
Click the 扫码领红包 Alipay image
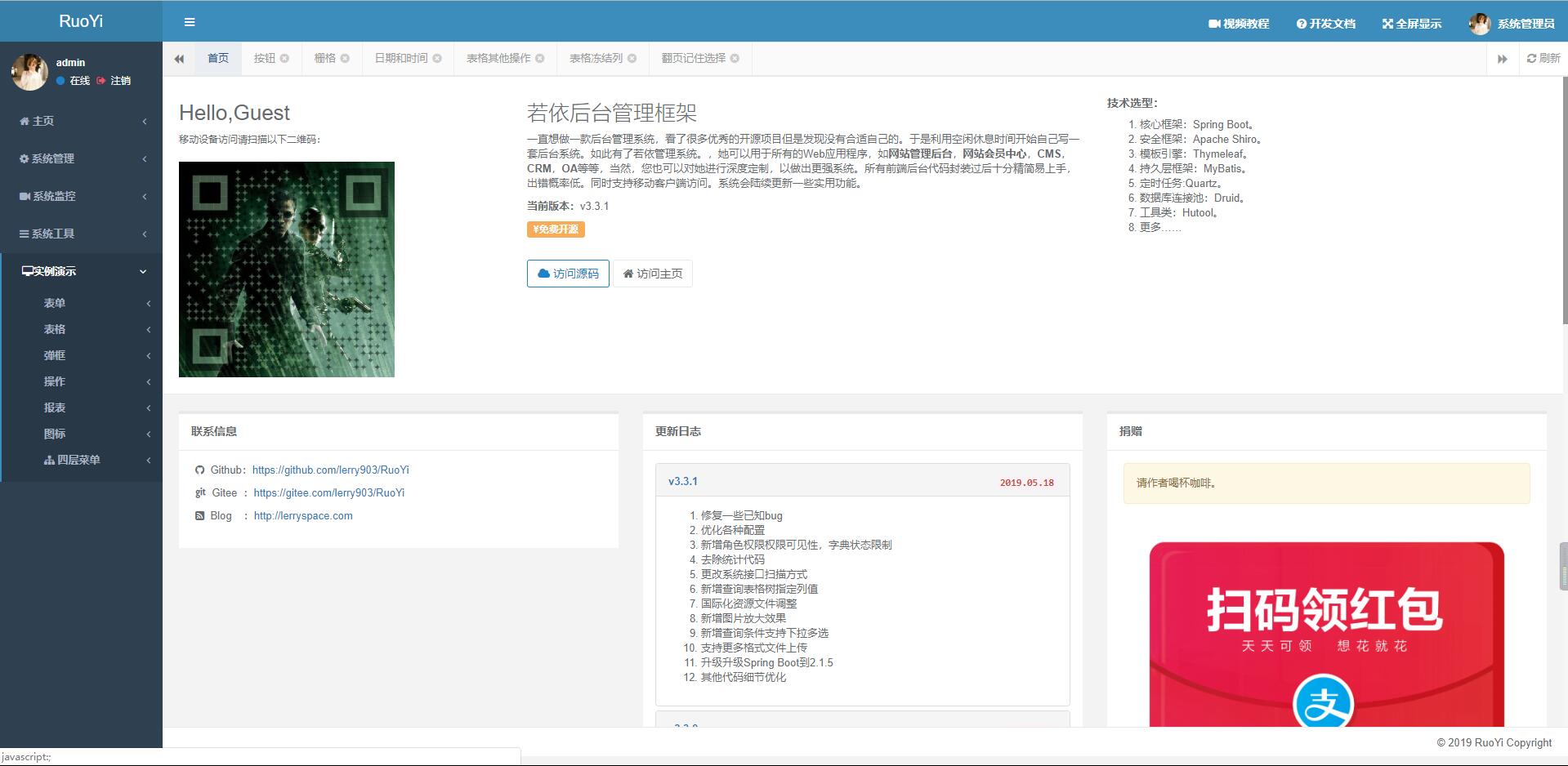tap(1327, 634)
